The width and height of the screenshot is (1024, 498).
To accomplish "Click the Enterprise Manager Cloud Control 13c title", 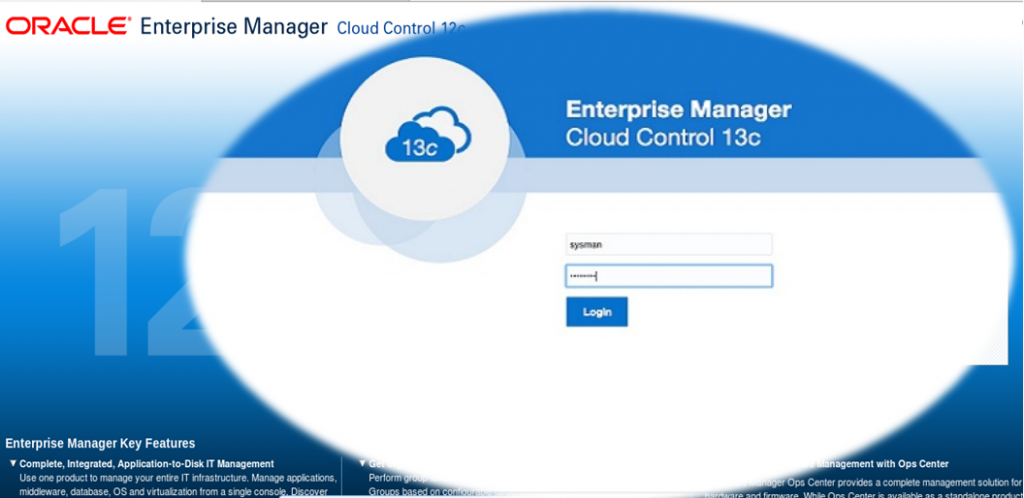I will [x=679, y=123].
